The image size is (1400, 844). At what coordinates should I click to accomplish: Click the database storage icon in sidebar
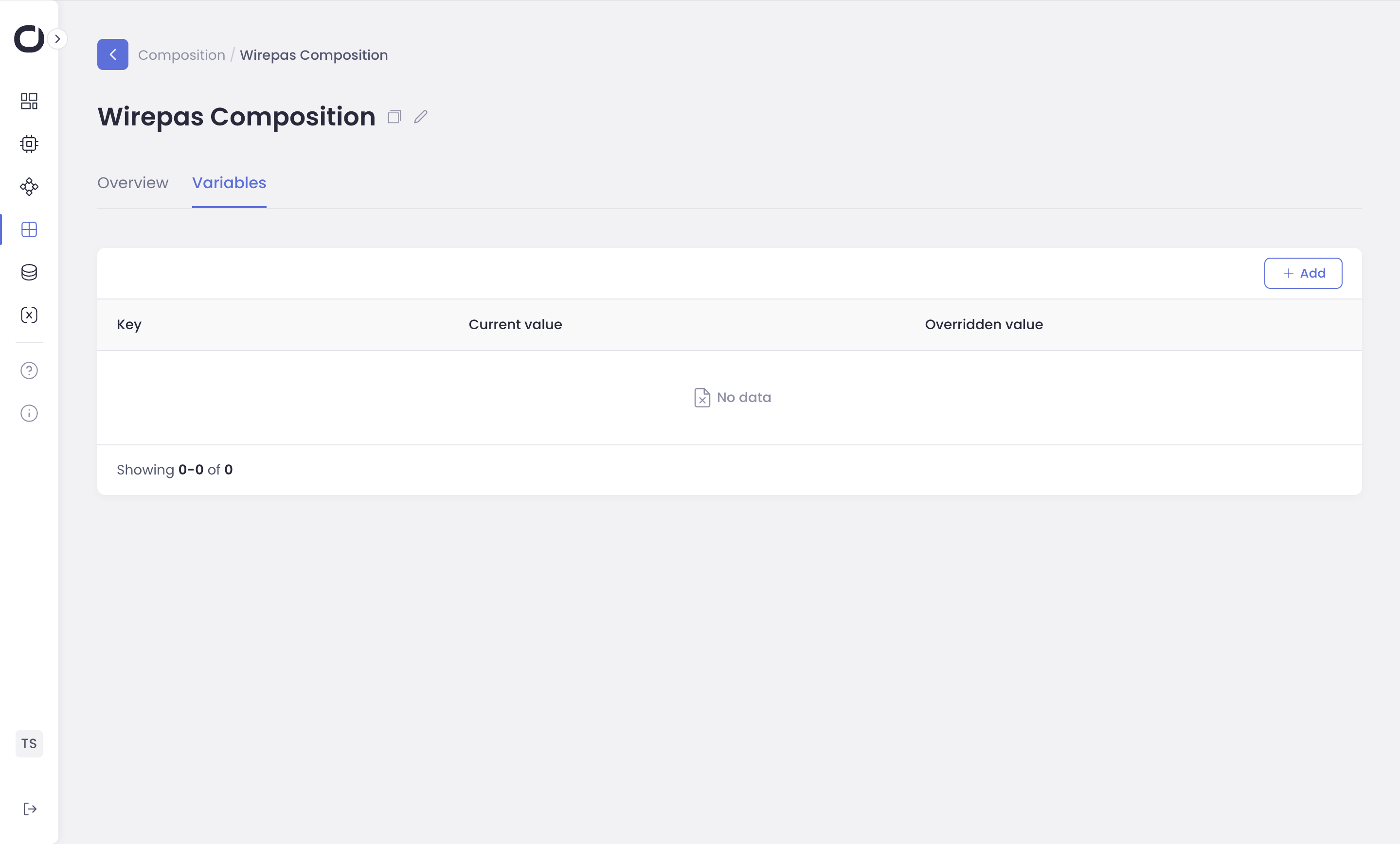coord(29,272)
